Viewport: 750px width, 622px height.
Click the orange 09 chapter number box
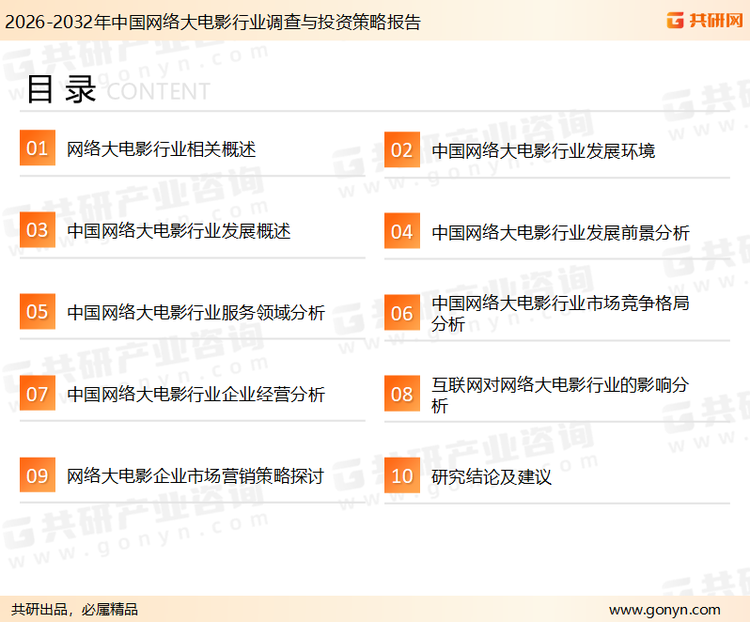pos(37,475)
